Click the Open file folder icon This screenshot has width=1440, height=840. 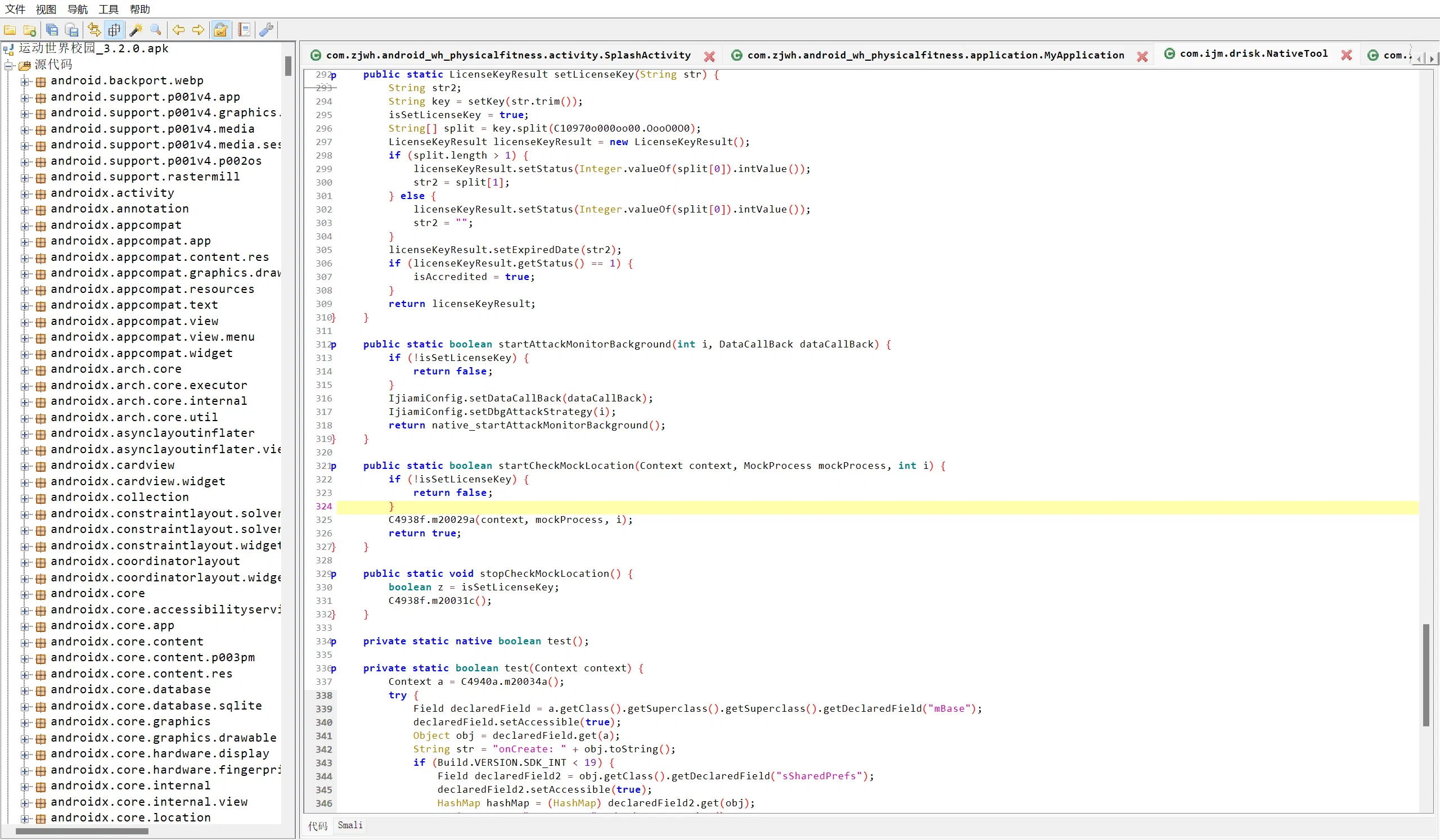tap(10, 30)
